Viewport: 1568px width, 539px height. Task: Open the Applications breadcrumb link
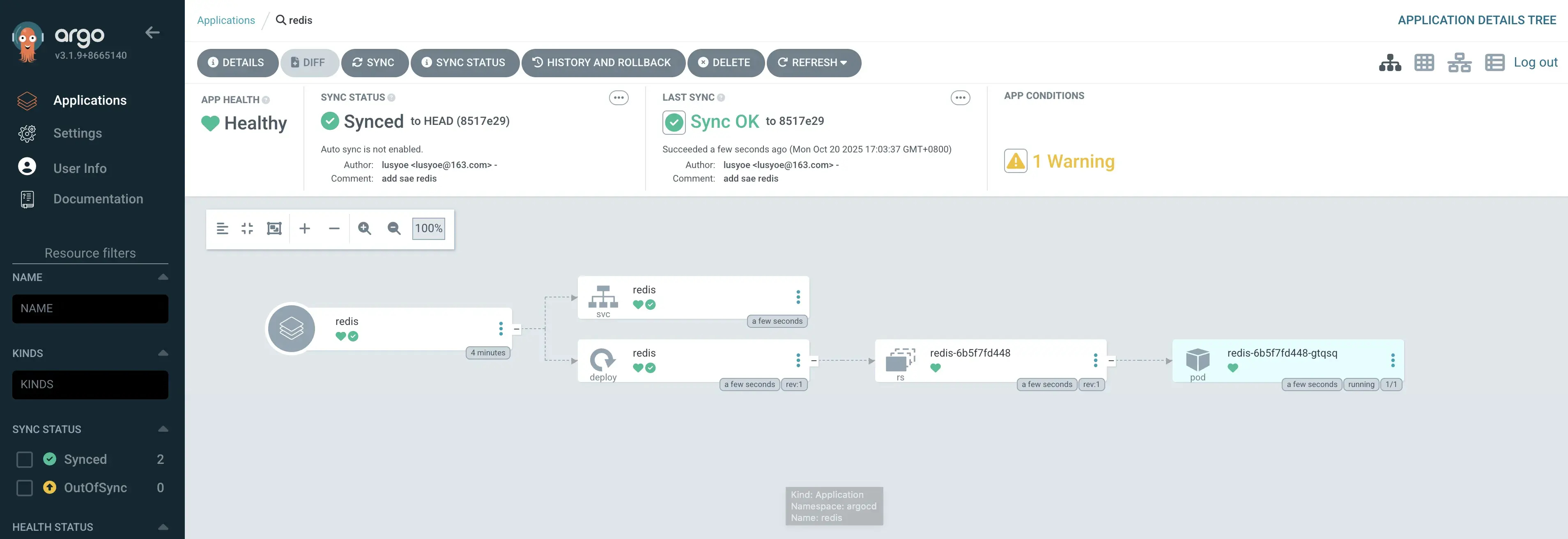pyautogui.click(x=226, y=20)
